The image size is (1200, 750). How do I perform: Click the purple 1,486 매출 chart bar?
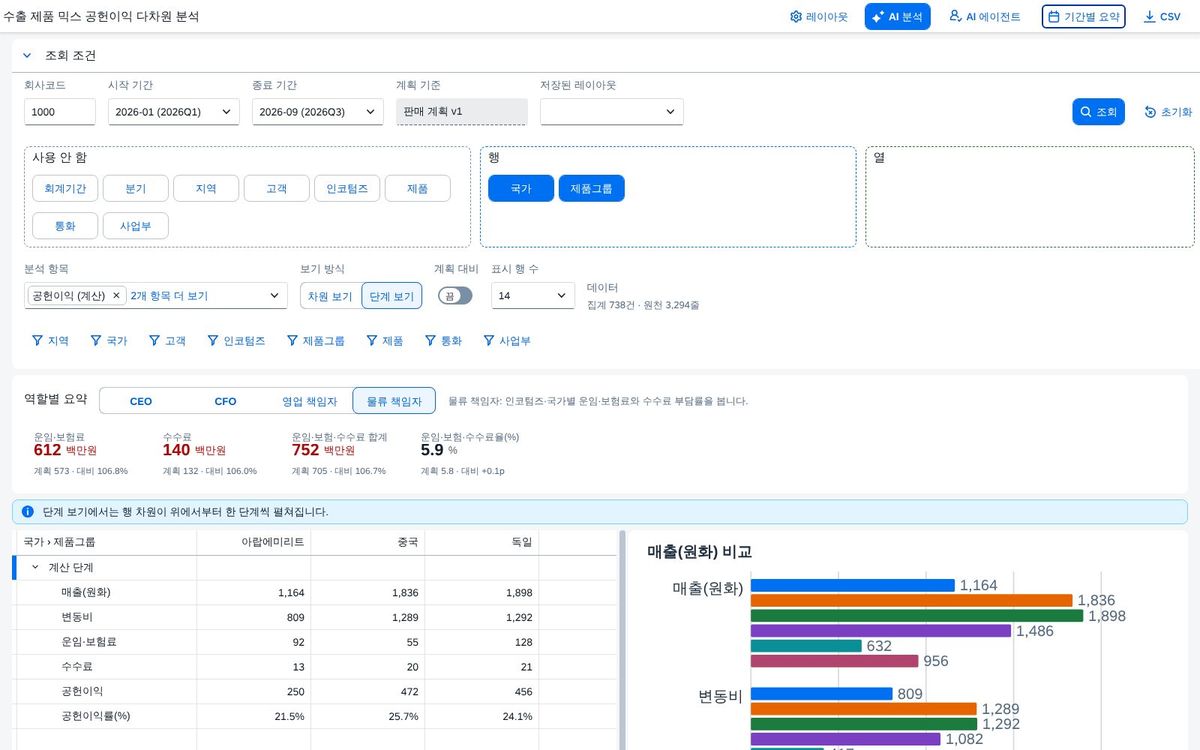[881, 631]
